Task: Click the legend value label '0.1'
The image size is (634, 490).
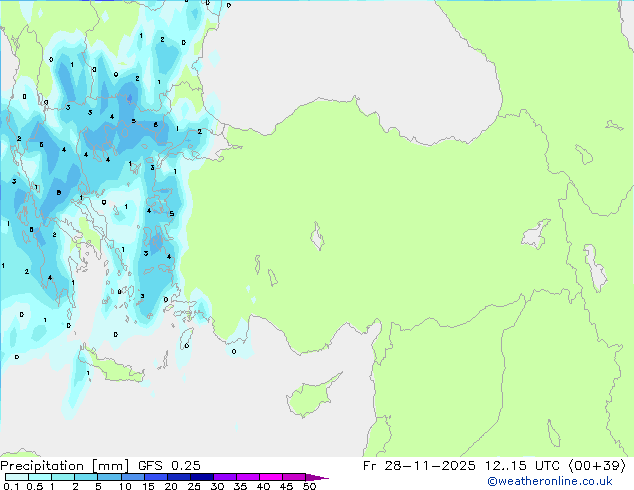Action: pyautogui.click(x=11, y=486)
